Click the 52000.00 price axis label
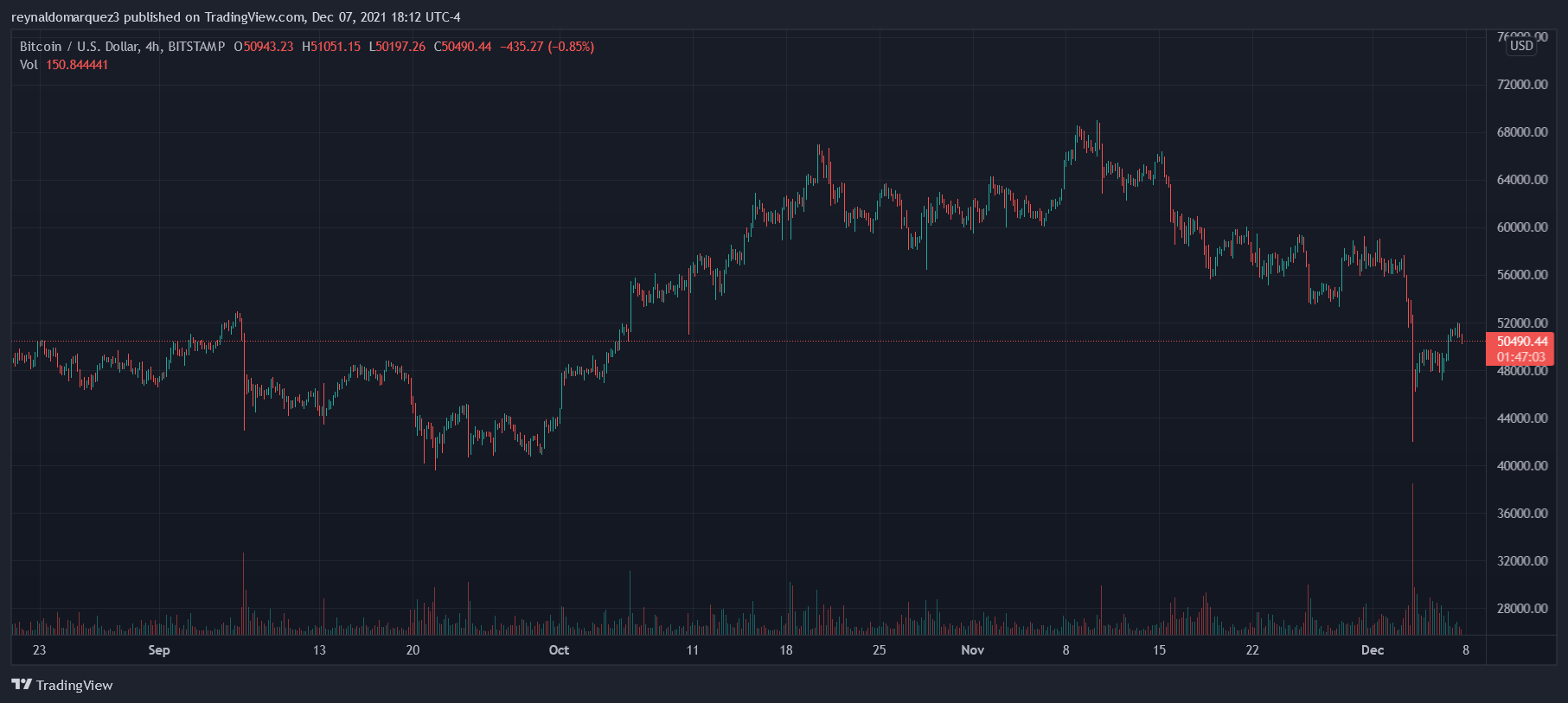The width and height of the screenshot is (1568, 703). [1522, 323]
